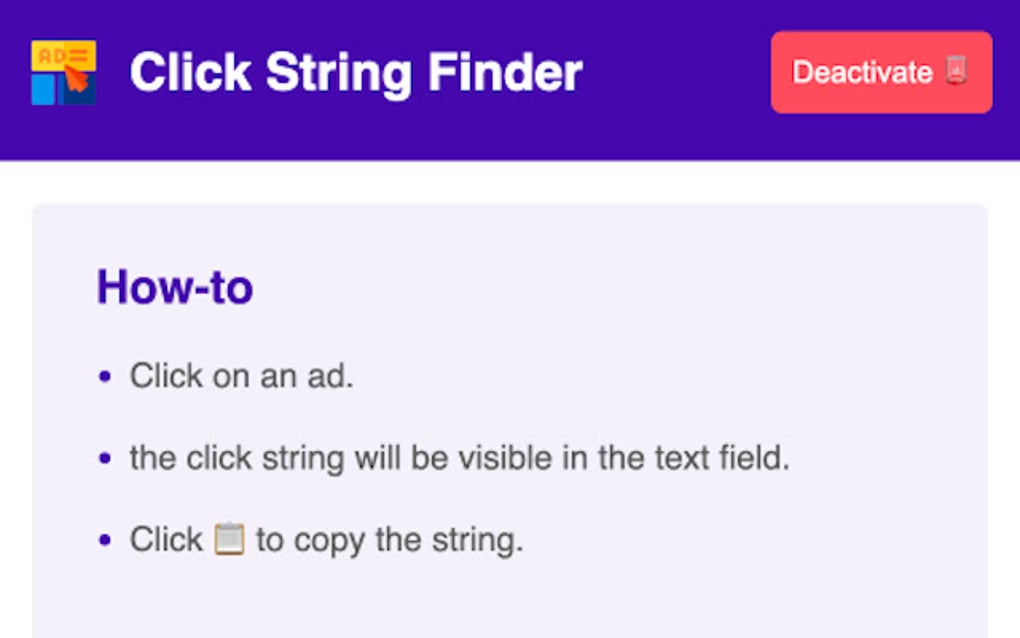Click the Deactivate button

coord(881,71)
